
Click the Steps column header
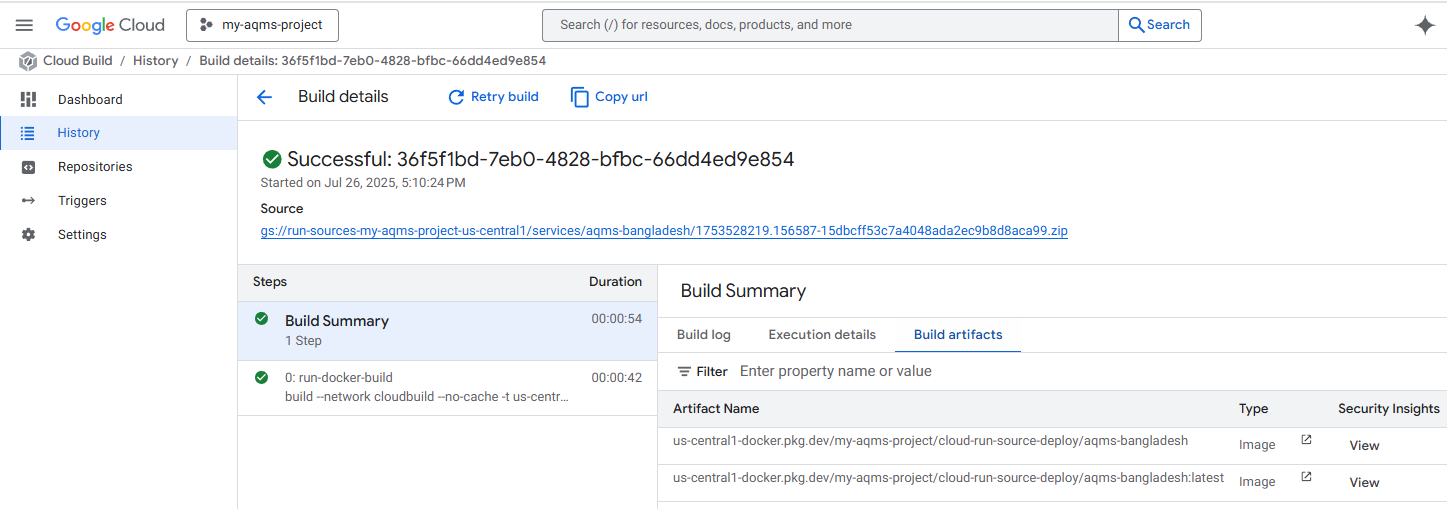[270, 282]
